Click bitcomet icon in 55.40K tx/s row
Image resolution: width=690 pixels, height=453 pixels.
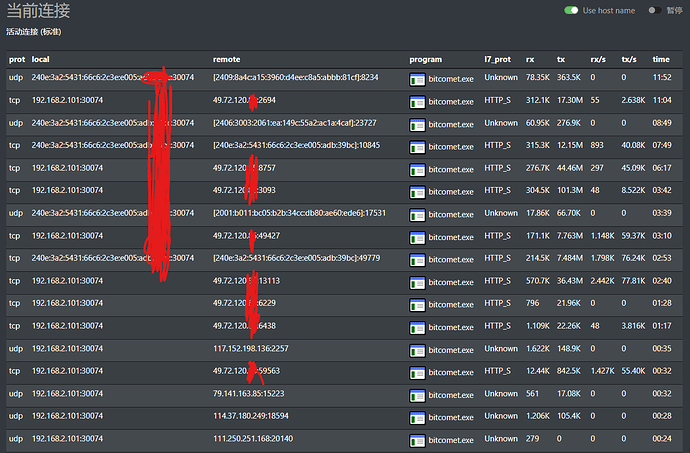(x=417, y=373)
